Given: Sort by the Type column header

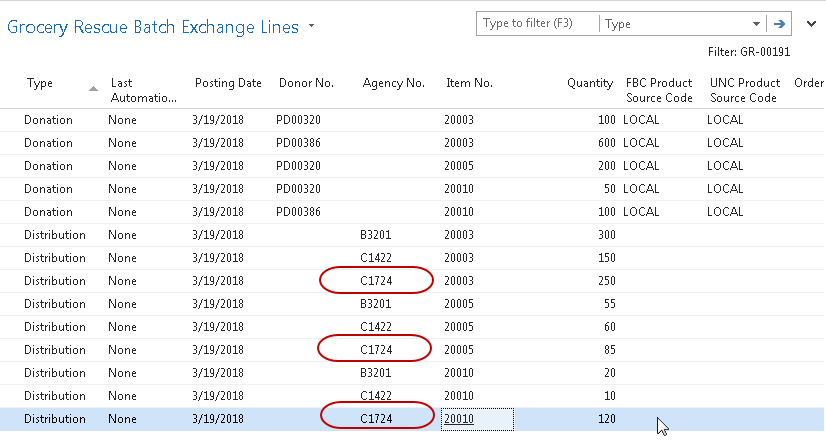Looking at the screenshot, I should coord(40,84).
